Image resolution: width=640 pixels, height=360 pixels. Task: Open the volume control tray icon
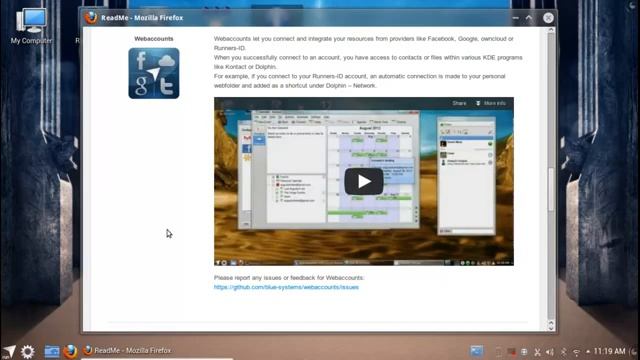[x=550, y=352]
